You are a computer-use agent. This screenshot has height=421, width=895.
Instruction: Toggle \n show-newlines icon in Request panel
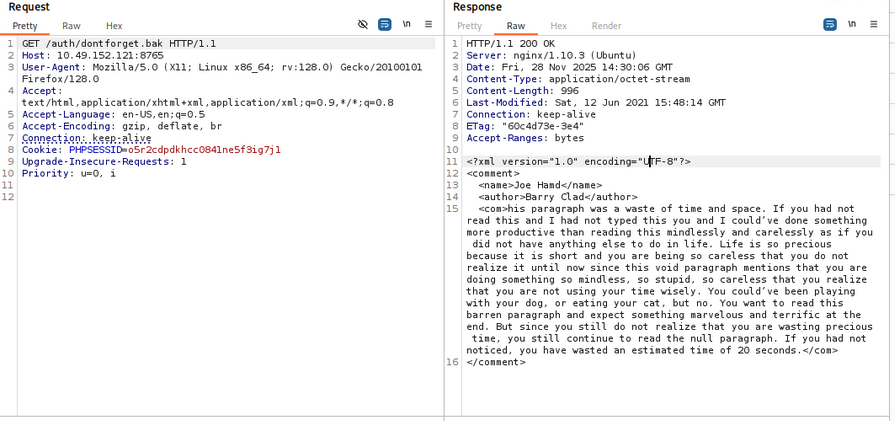pos(407,25)
